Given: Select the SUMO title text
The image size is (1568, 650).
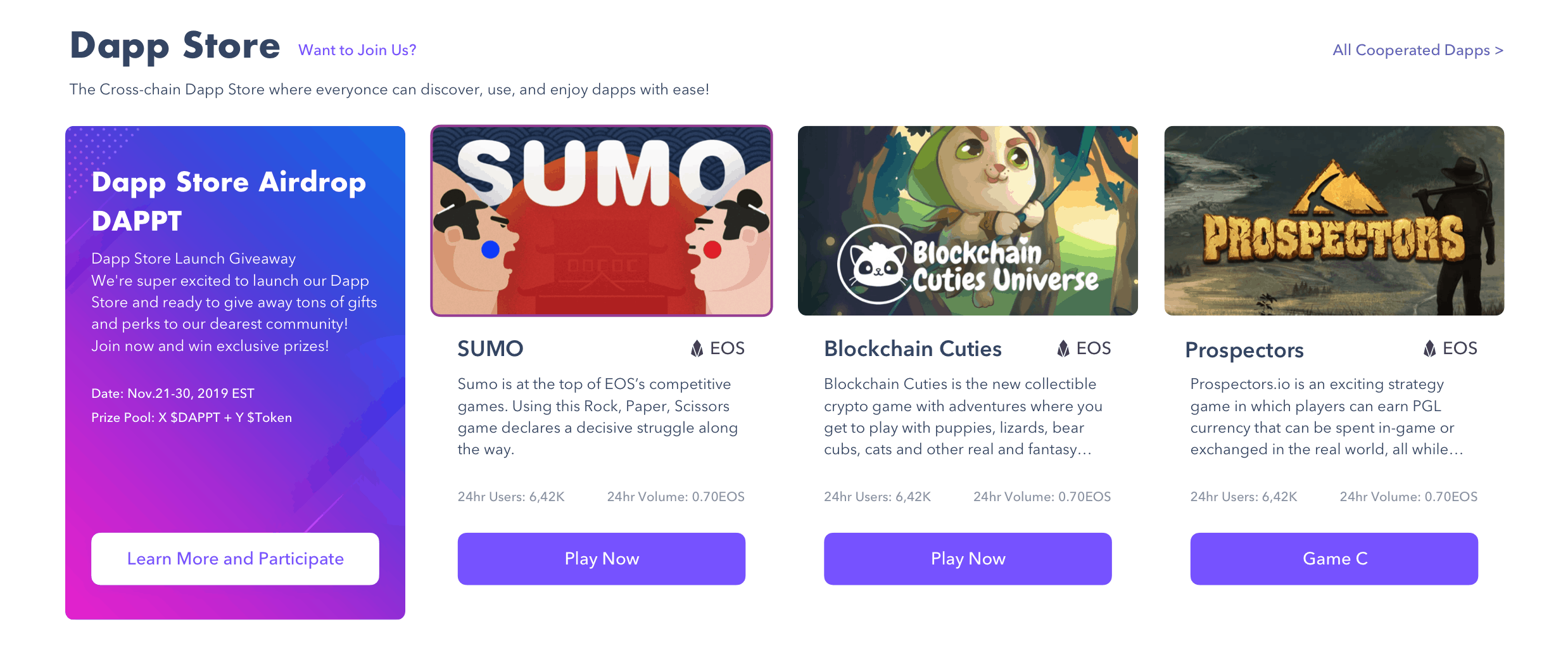Looking at the screenshot, I should (490, 348).
